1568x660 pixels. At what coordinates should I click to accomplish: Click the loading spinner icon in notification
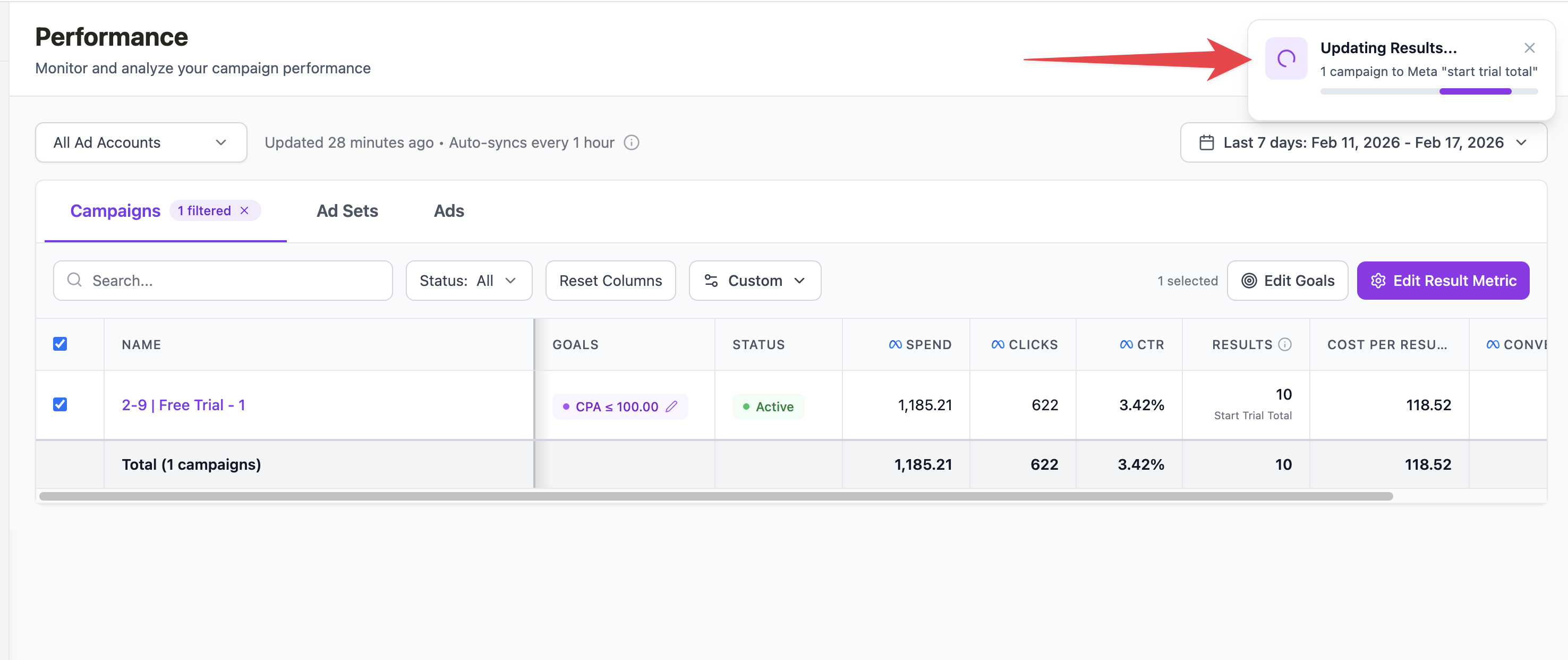1285,58
